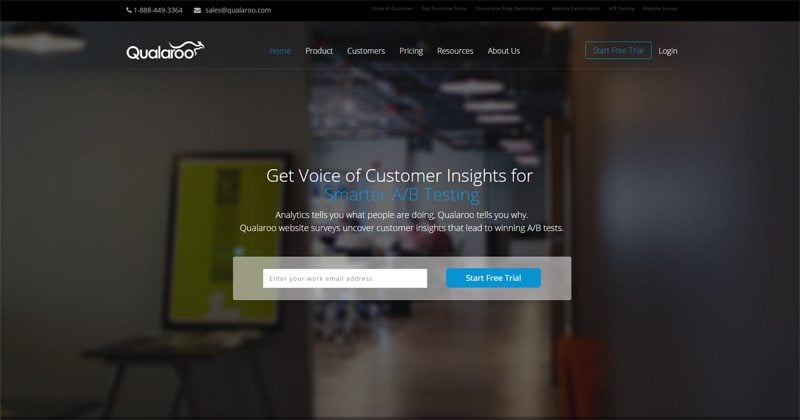Click the envelope icon next to sales email

[x=197, y=10]
